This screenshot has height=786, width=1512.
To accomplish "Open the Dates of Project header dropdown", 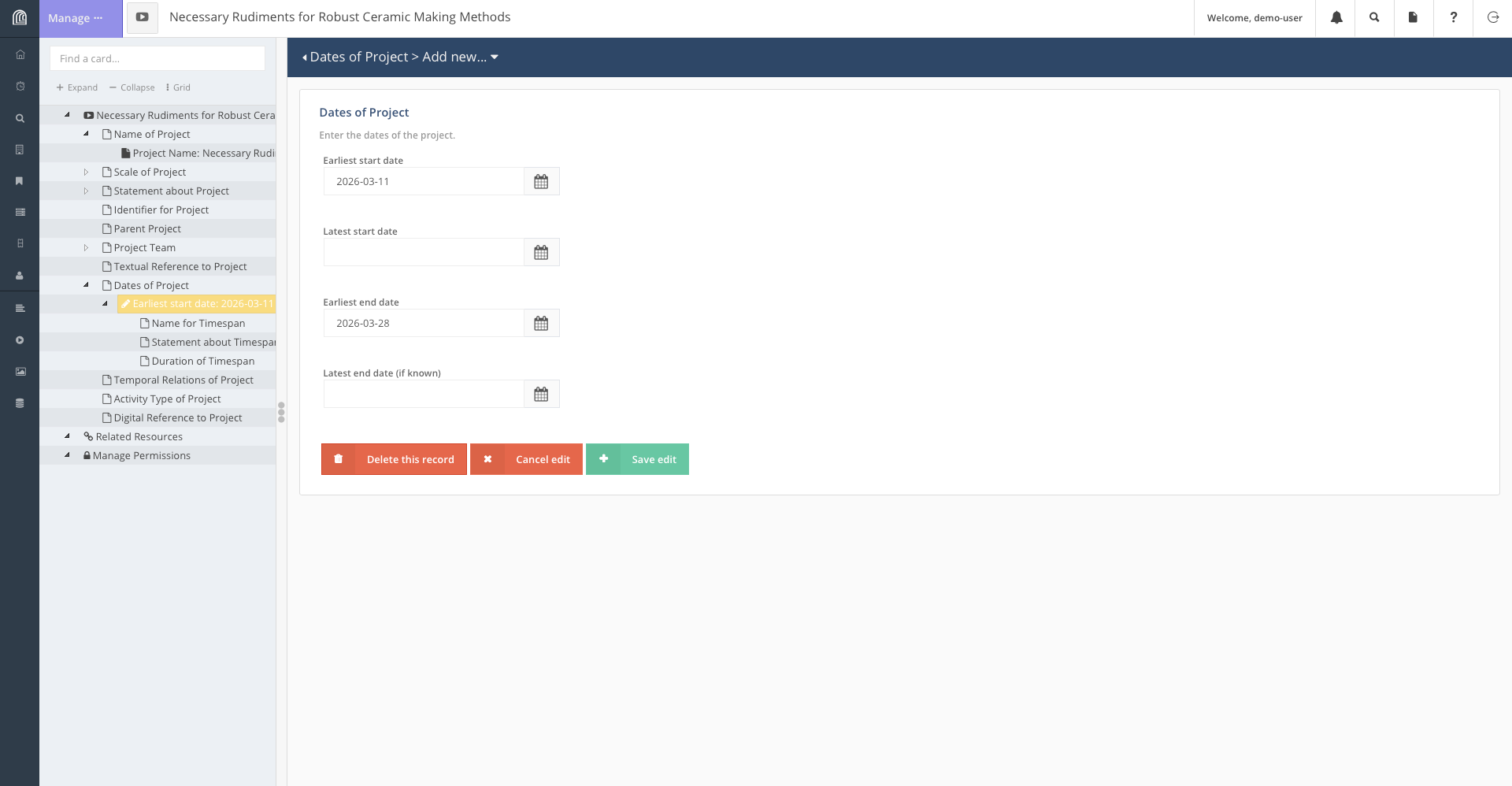I will tap(495, 57).
